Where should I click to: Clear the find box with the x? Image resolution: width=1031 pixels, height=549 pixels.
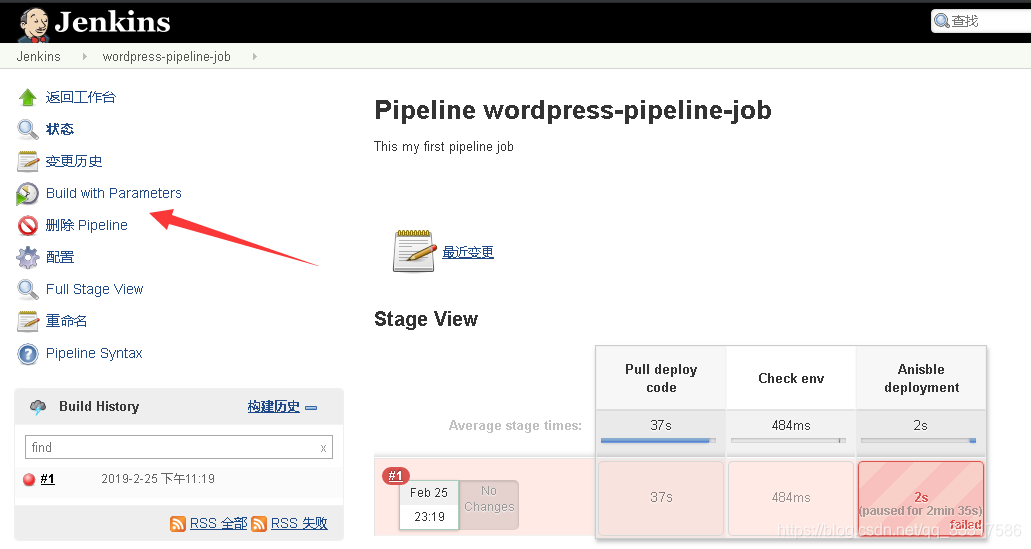(323, 448)
